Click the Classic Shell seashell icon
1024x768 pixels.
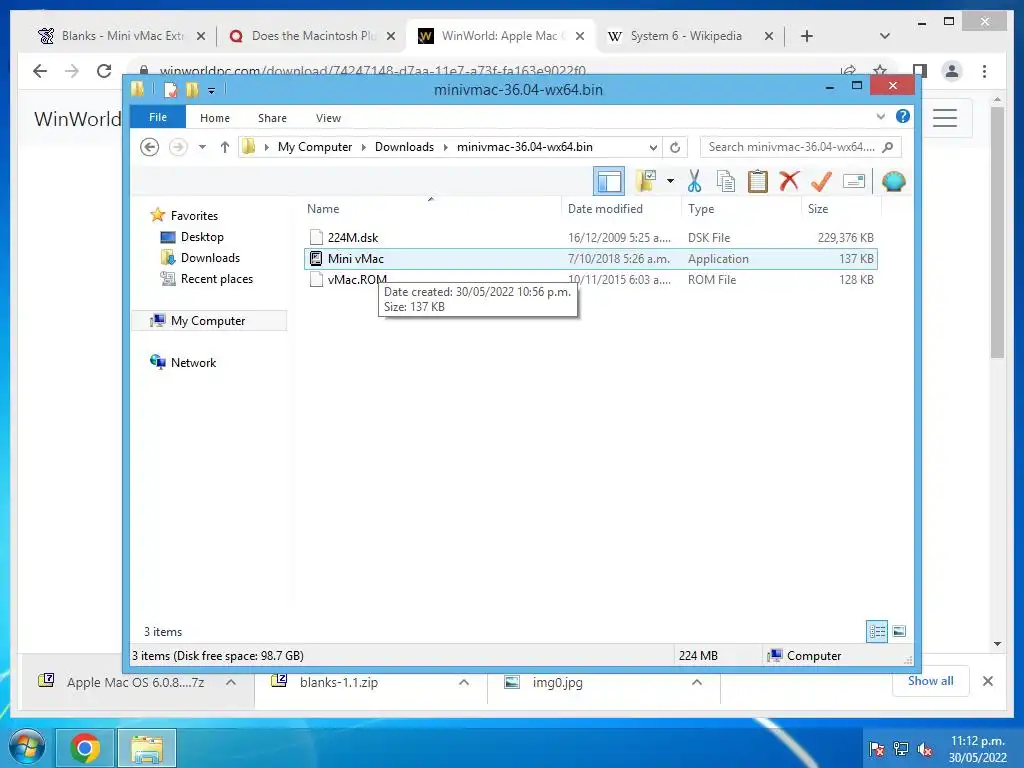tap(893, 181)
